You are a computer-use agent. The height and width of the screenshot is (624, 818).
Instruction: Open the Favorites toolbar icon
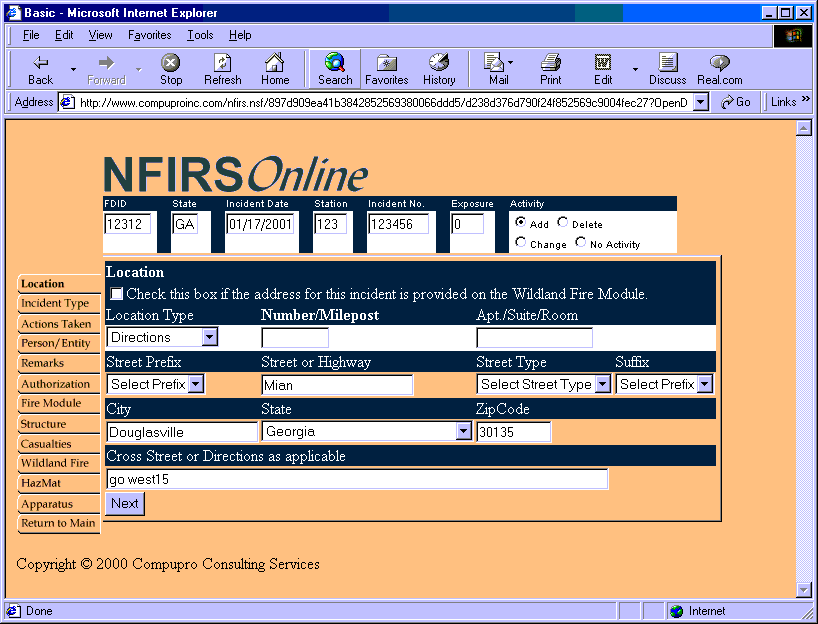(387, 63)
